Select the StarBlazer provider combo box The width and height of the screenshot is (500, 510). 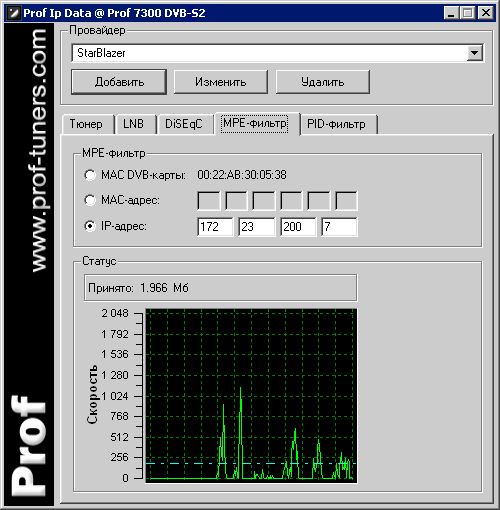click(x=277, y=53)
